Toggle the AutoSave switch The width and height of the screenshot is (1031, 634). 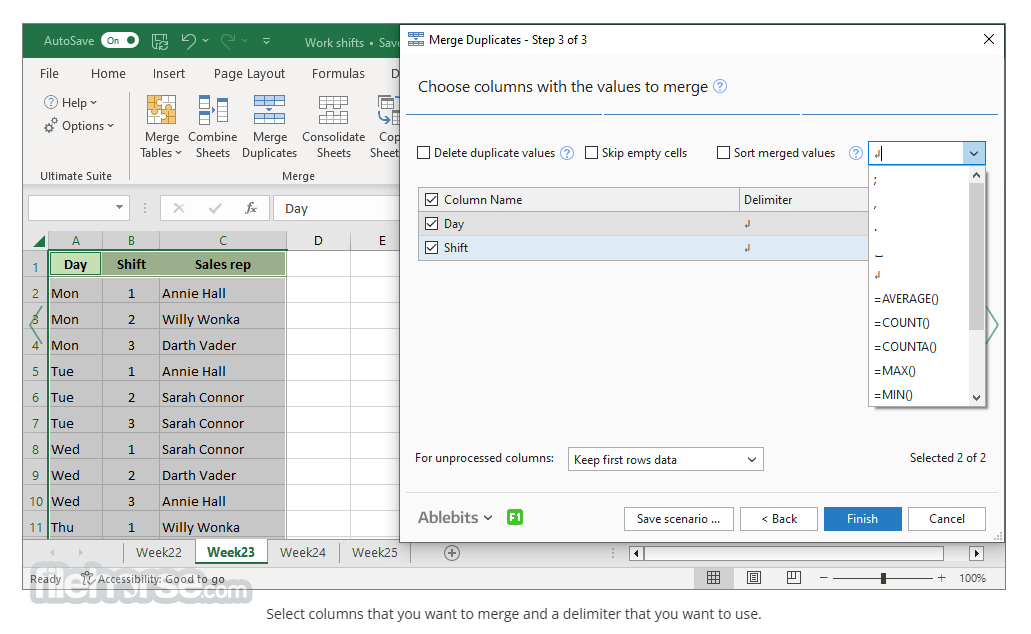point(120,41)
